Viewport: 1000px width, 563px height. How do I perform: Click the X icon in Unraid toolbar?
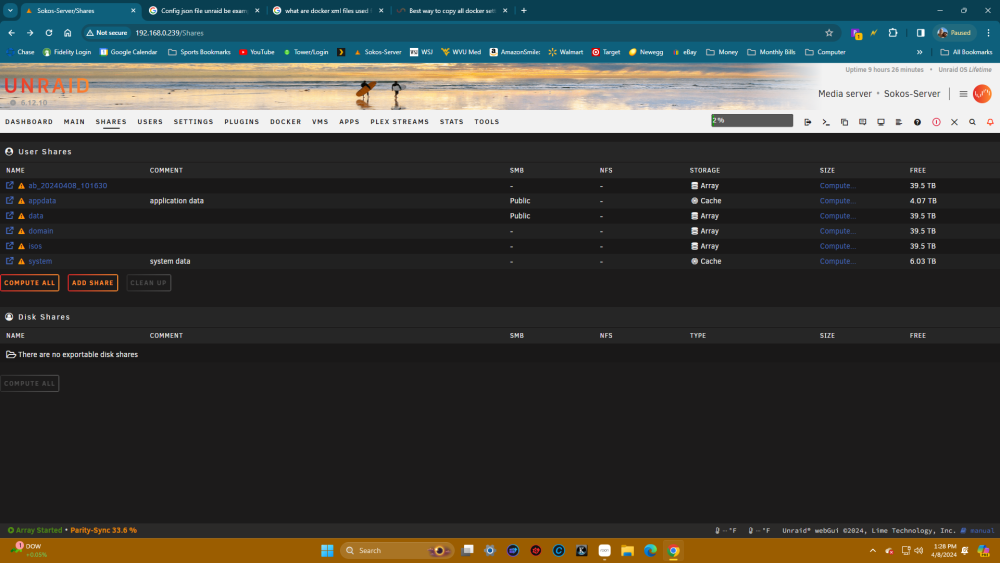(954, 122)
